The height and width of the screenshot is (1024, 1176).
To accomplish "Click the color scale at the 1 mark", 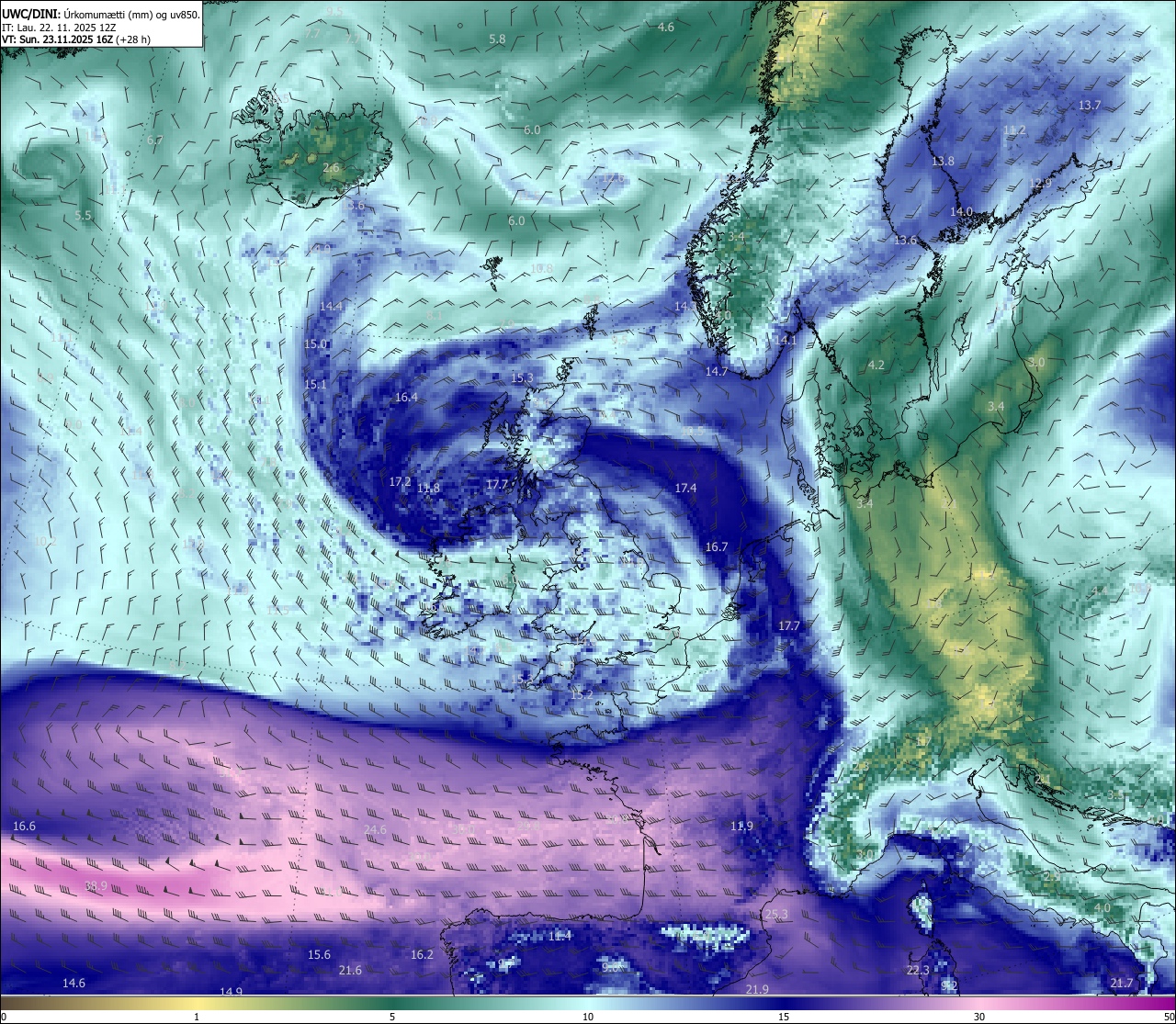I will (196, 1002).
